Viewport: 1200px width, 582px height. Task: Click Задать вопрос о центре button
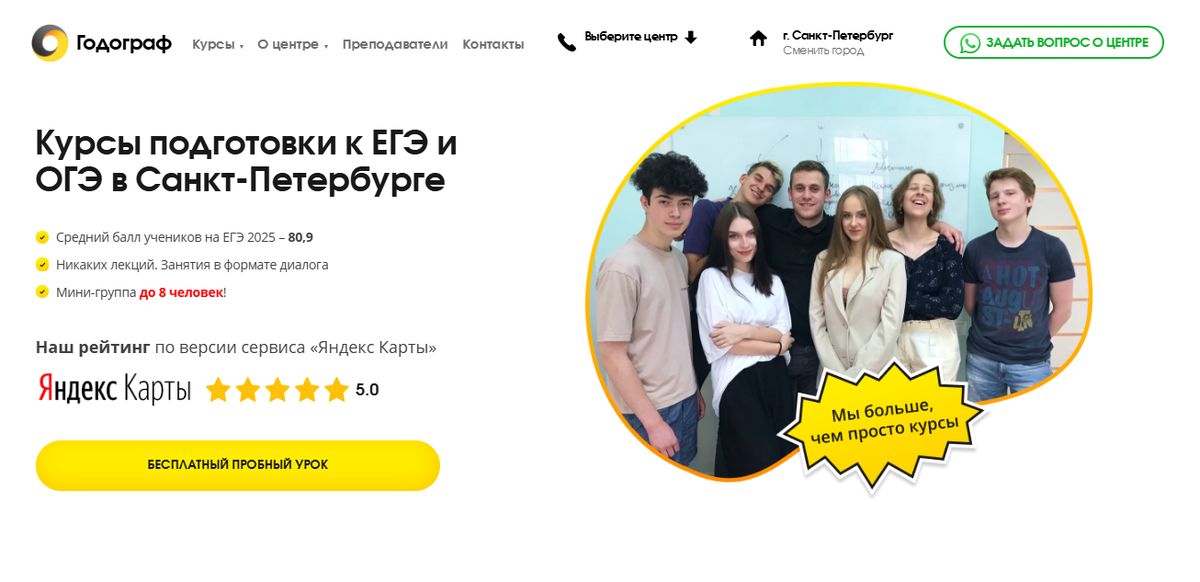click(1054, 43)
